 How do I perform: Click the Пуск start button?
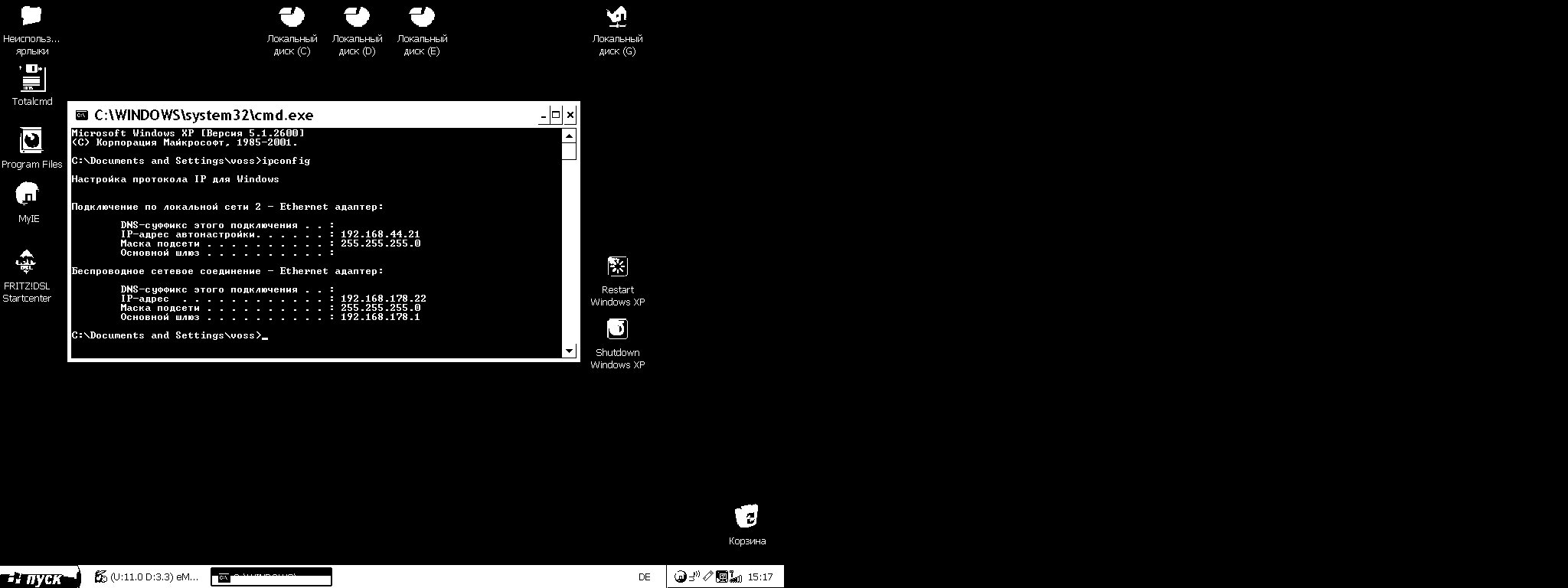(x=40, y=578)
